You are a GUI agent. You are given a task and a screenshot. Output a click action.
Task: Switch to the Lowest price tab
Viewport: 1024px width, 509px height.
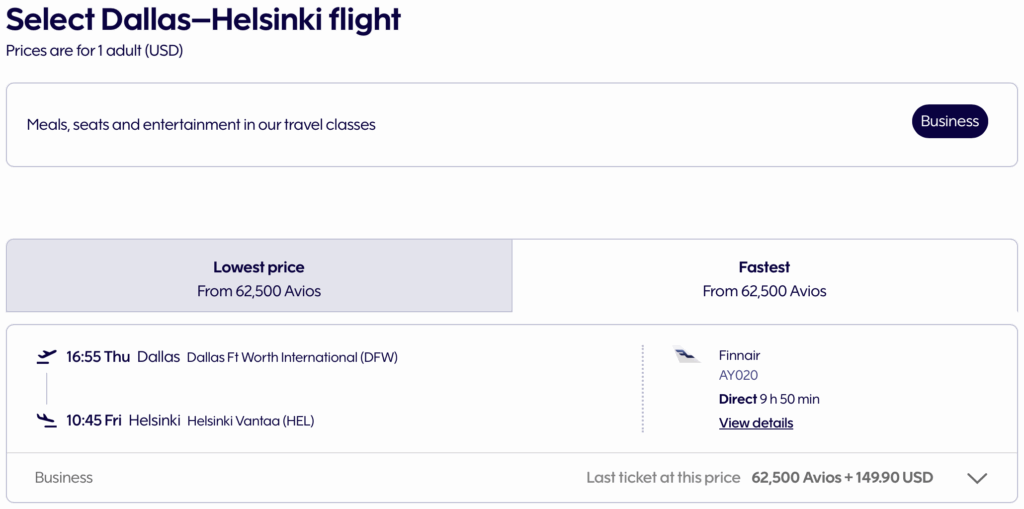[x=259, y=279]
